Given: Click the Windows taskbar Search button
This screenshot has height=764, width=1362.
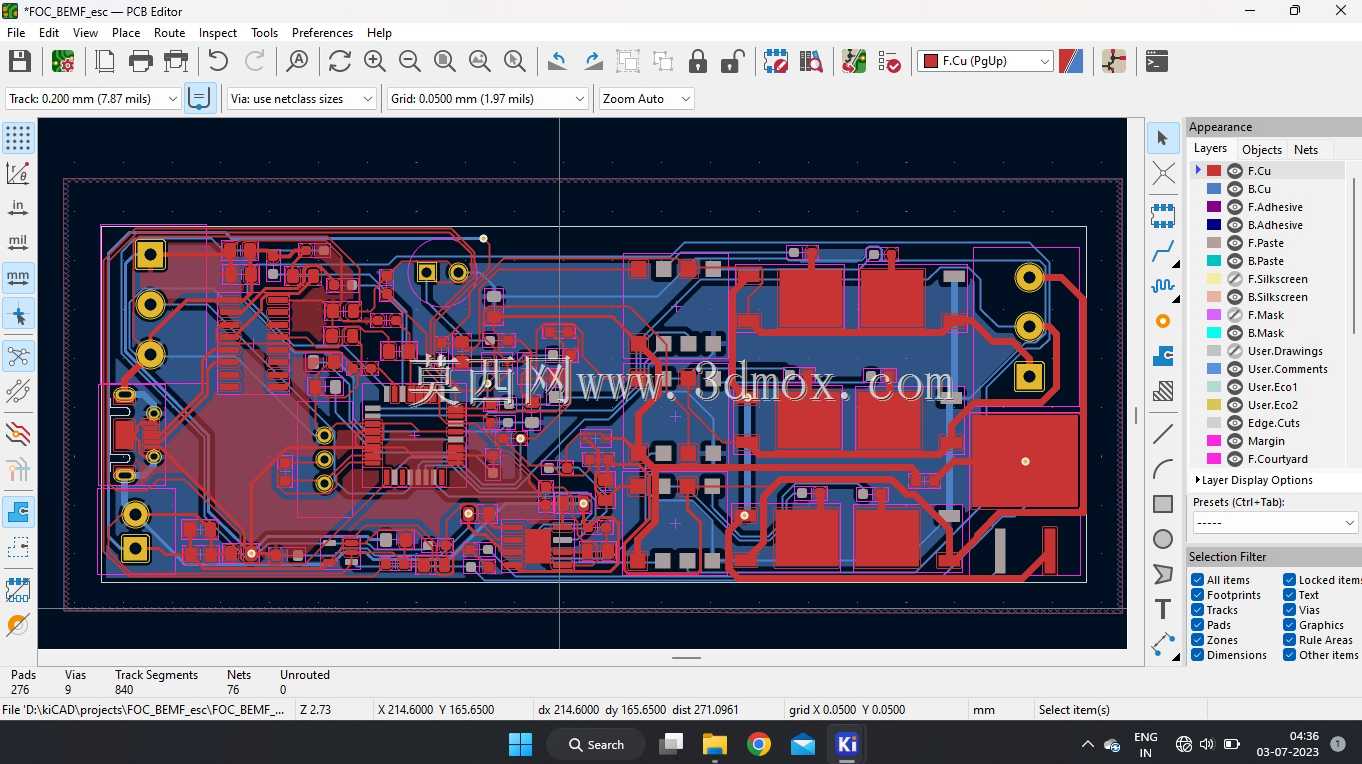Looking at the screenshot, I should [597, 745].
